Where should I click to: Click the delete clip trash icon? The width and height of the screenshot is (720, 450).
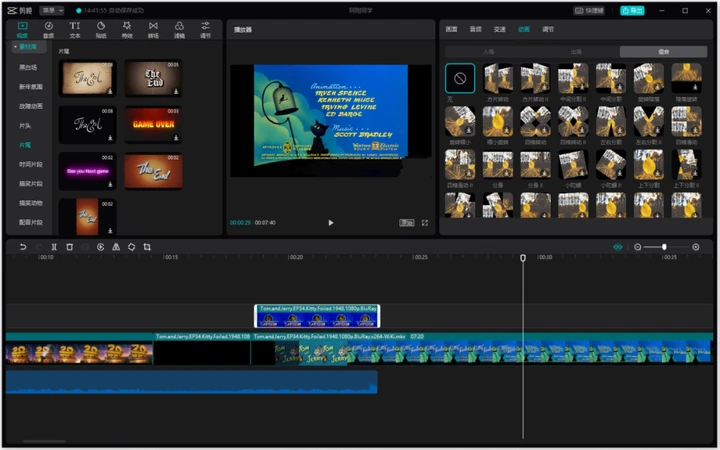tap(70, 247)
